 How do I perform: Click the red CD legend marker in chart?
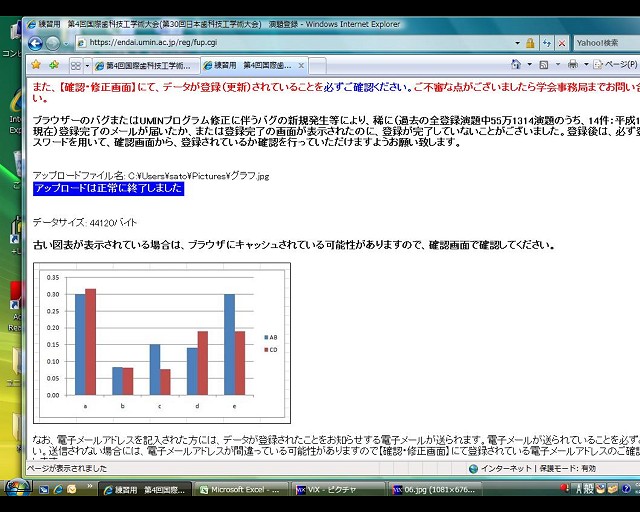tap(267, 349)
